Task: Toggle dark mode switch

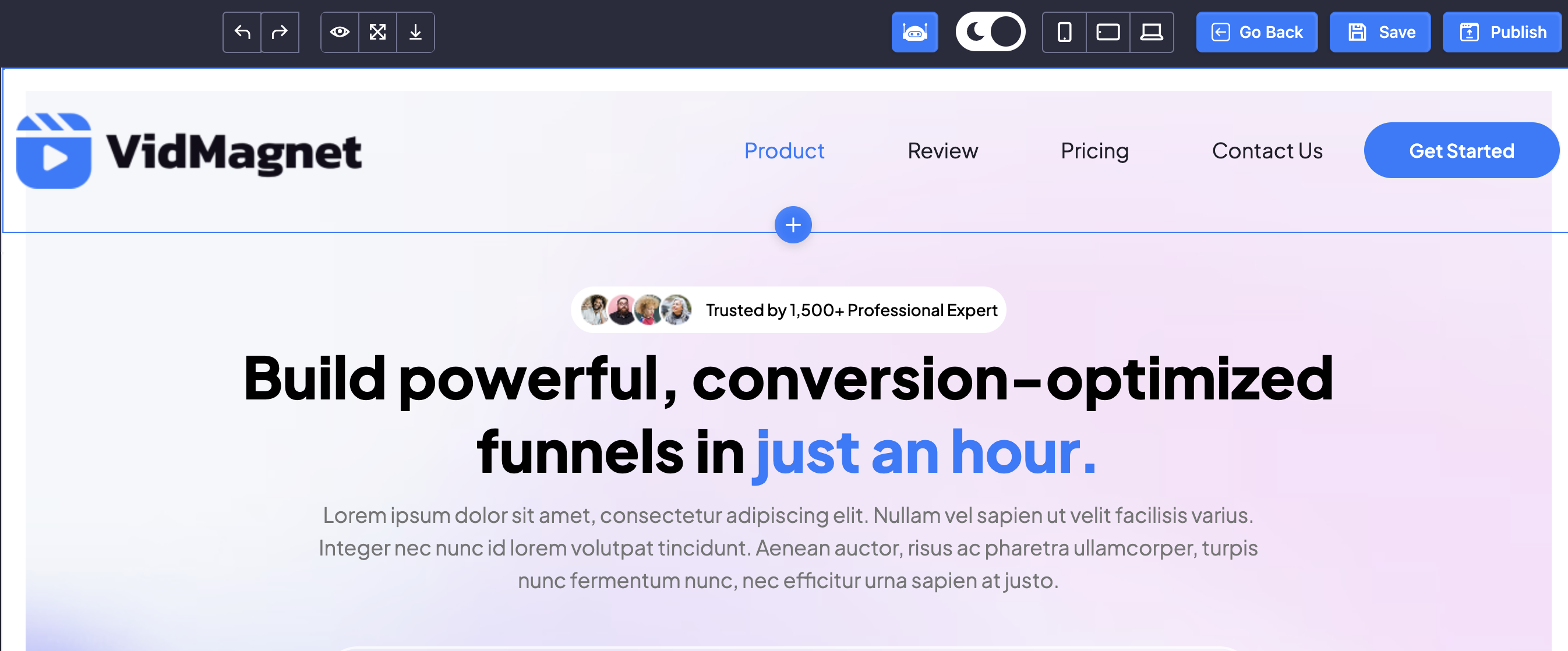Action: point(990,31)
